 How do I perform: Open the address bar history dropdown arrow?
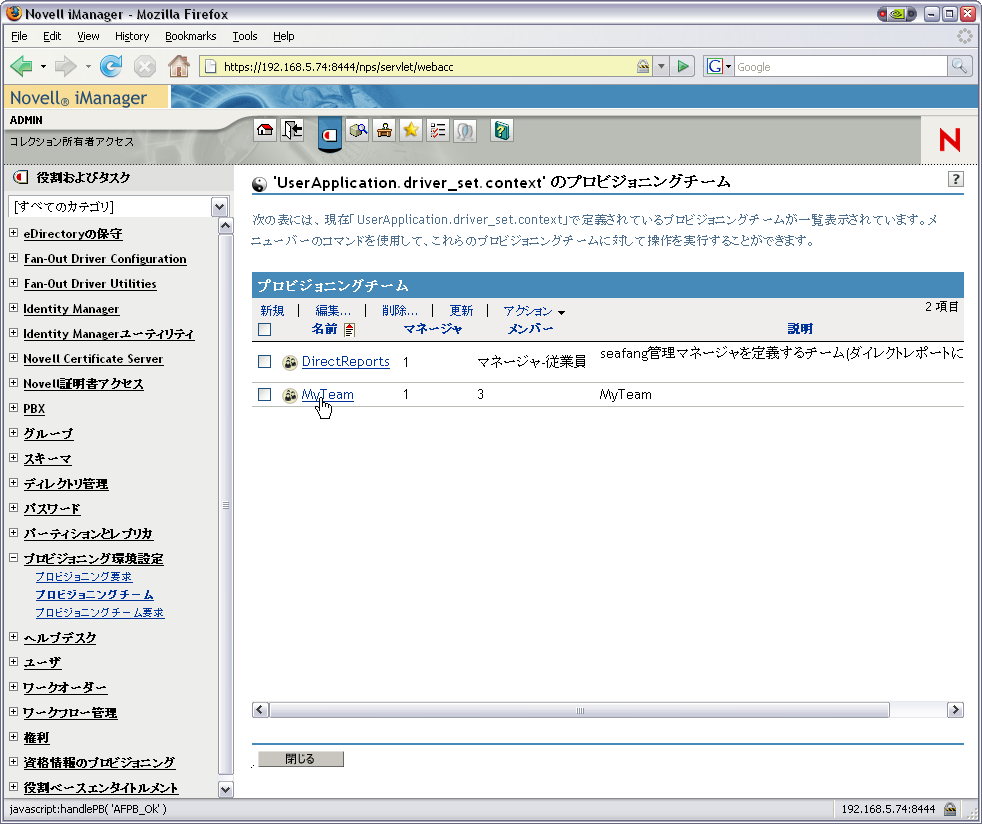coord(661,66)
